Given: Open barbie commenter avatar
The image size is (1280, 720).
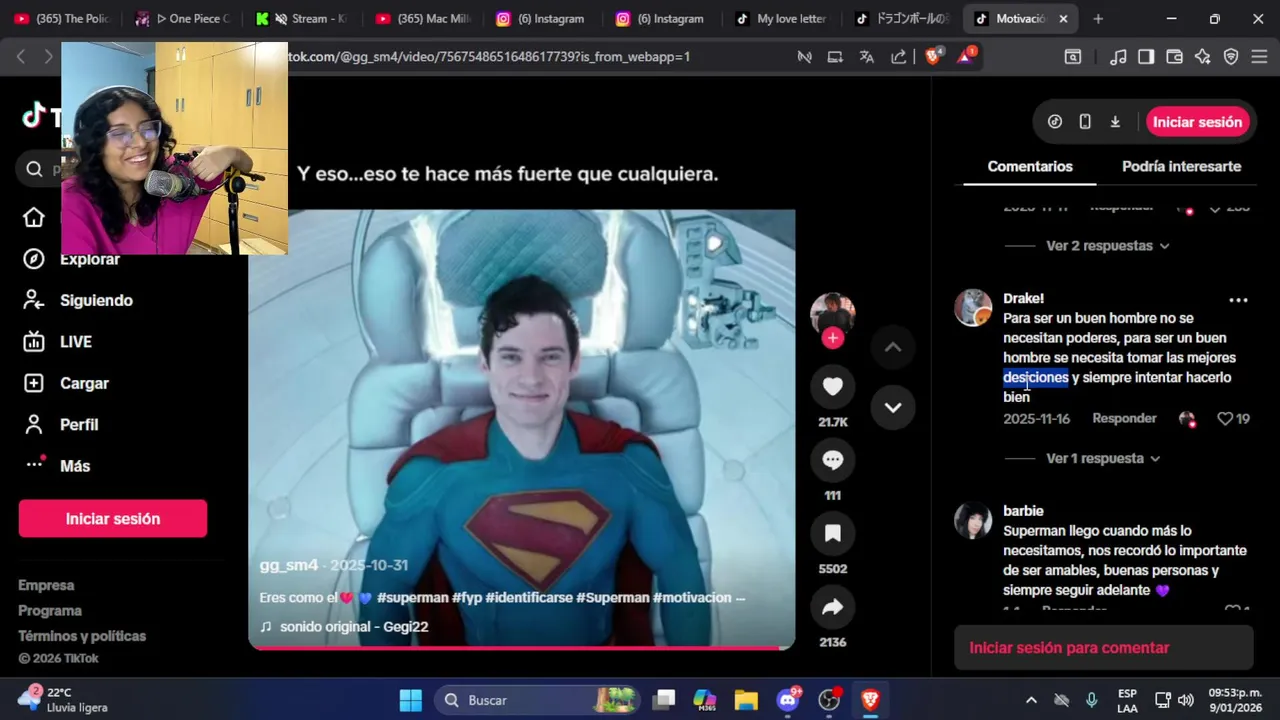Looking at the screenshot, I should click(x=973, y=521).
